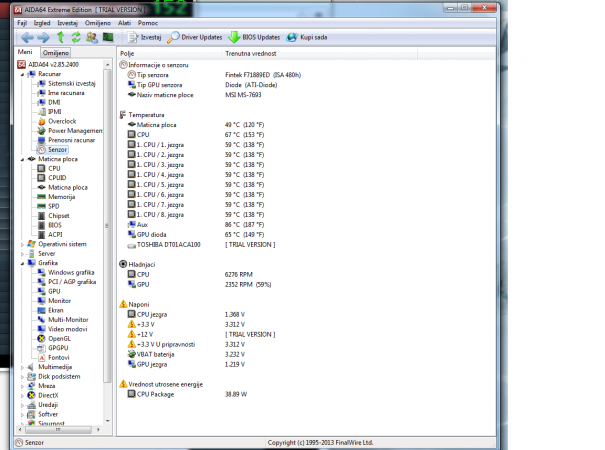The image size is (605, 450).
Task: Open the Chipset tree item
Action: (x=54, y=216)
